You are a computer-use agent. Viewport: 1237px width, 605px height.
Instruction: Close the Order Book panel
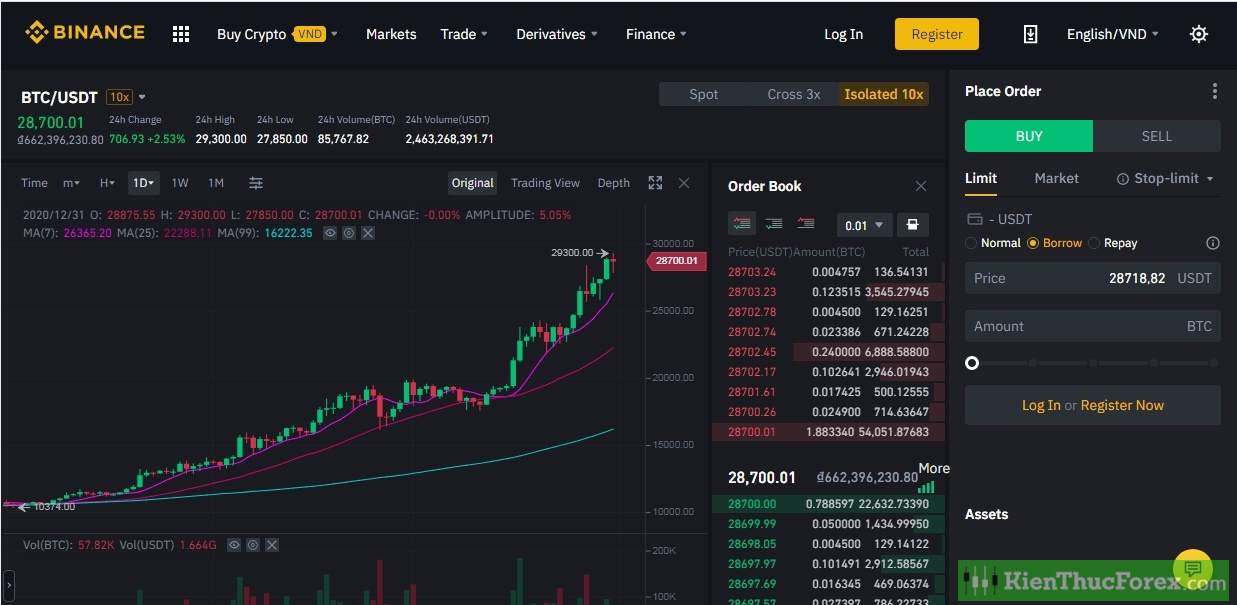tap(921, 186)
